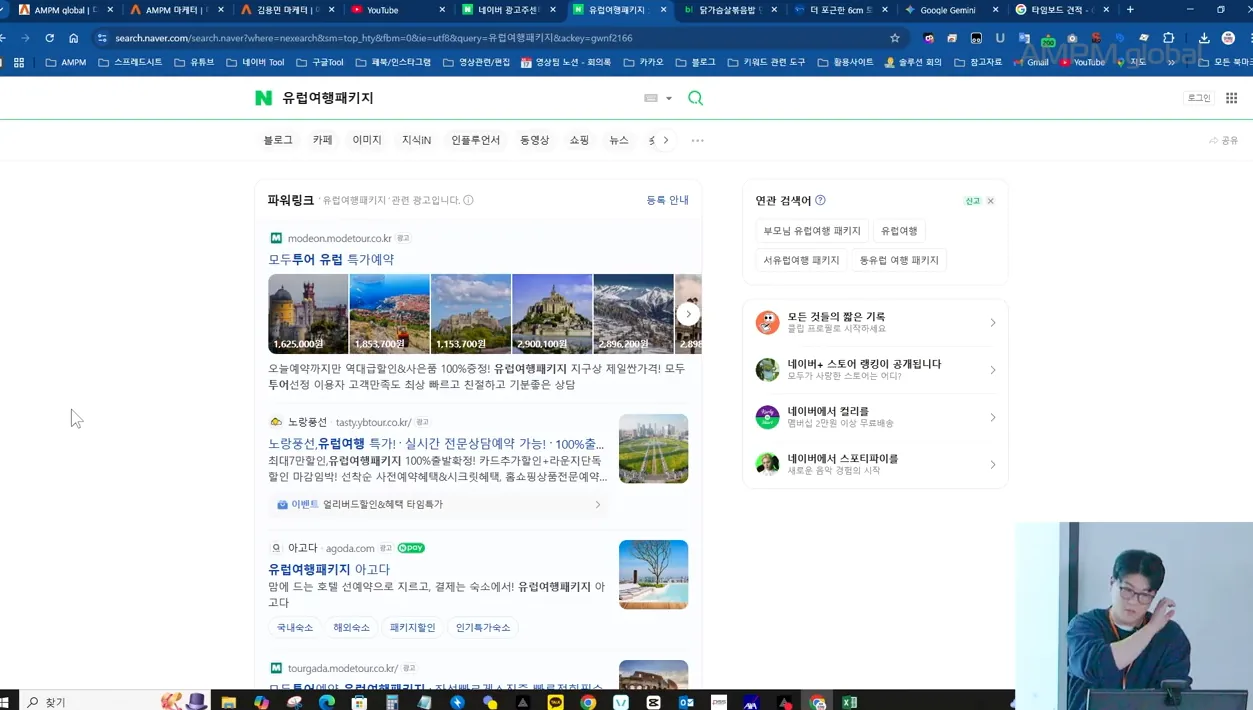1253x710 pixels.
Task: Open the 노랑풍선 ad thumbnail image
Action: 653,449
